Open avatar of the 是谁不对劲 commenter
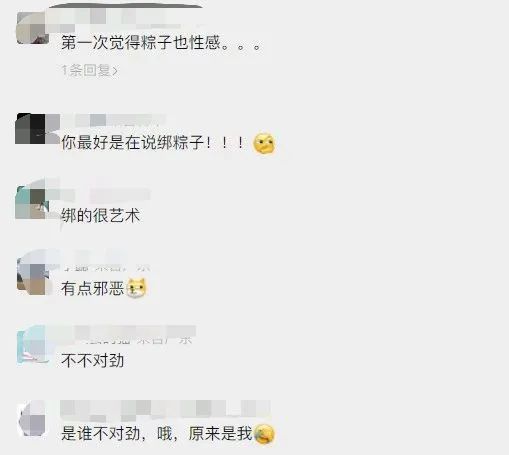Viewport: 509px width, 455px height. pyautogui.click(x=32, y=419)
